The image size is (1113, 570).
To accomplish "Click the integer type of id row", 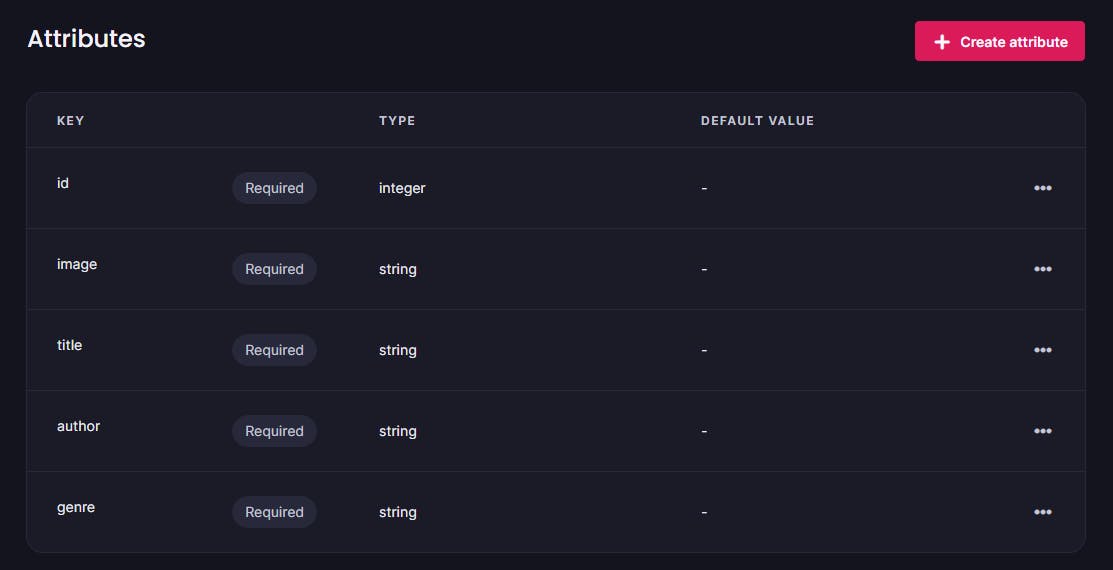I will click(402, 188).
